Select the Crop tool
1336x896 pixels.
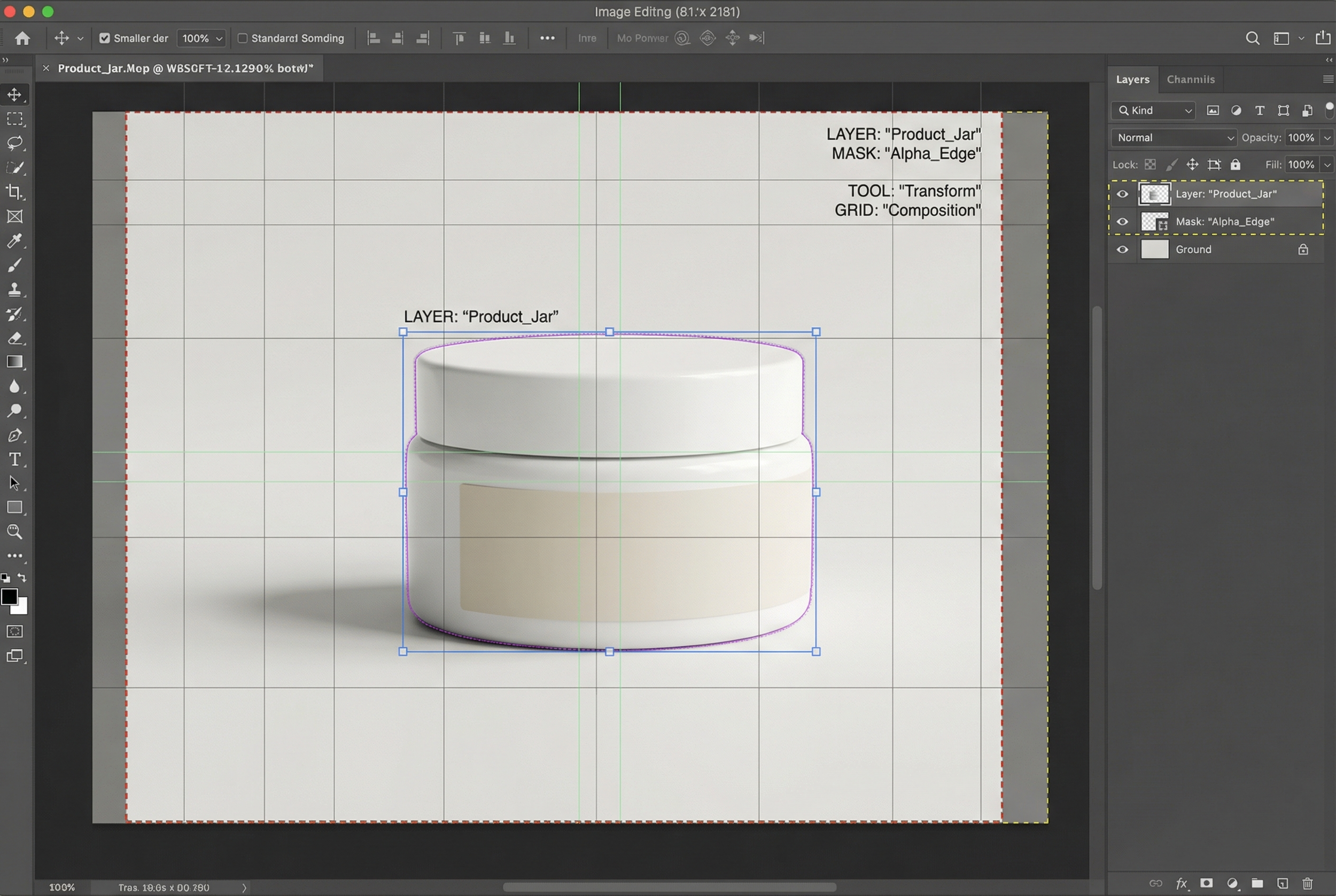click(x=15, y=192)
